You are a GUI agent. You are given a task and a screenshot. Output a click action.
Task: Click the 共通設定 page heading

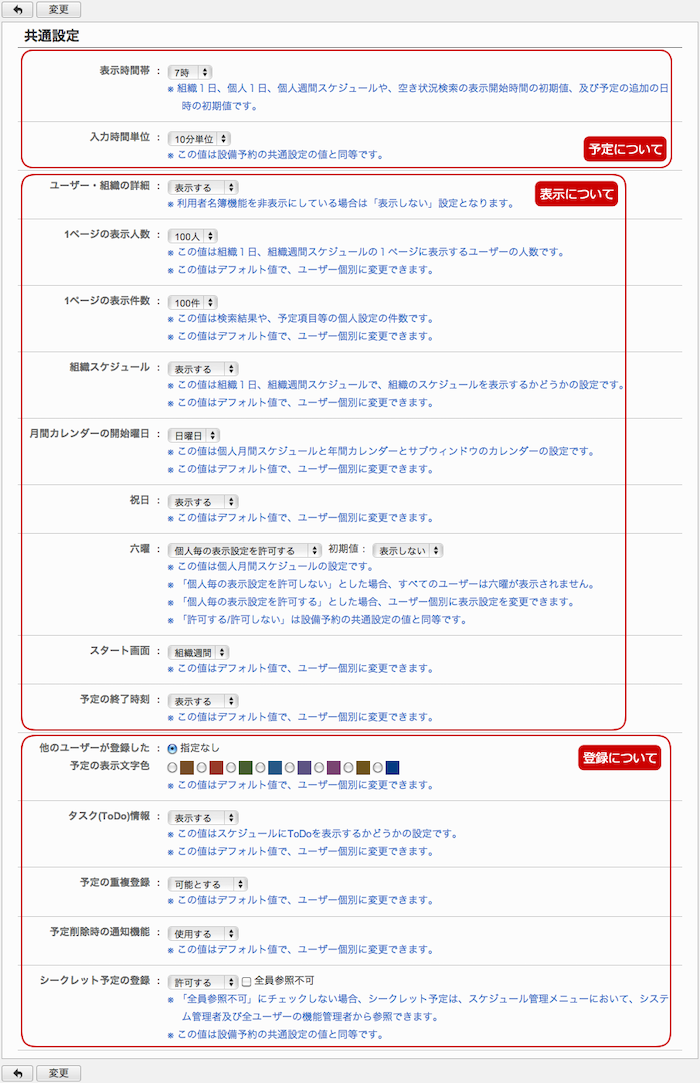coord(52,36)
